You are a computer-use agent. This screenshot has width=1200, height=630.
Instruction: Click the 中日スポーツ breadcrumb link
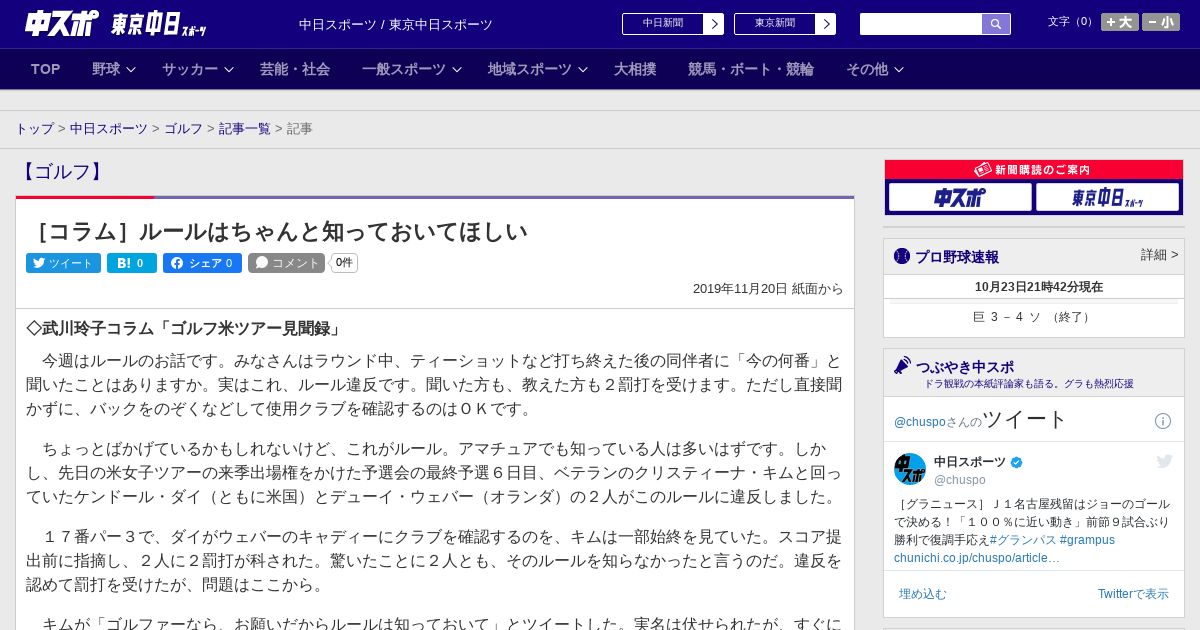pos(109,129)
